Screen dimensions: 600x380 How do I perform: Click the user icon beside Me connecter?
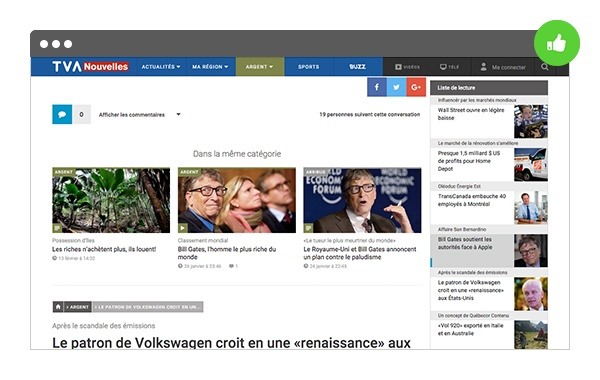[484, 67]
